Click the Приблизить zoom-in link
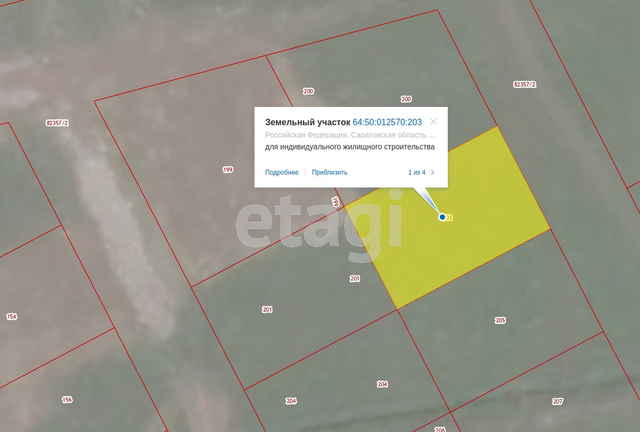This screenshot has width=640, height=432. [329, 172]
